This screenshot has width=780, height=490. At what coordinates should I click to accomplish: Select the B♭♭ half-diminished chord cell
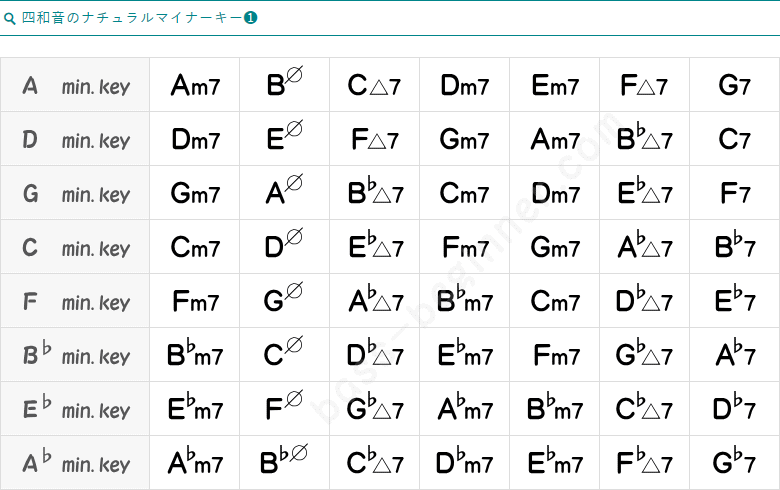285,463
